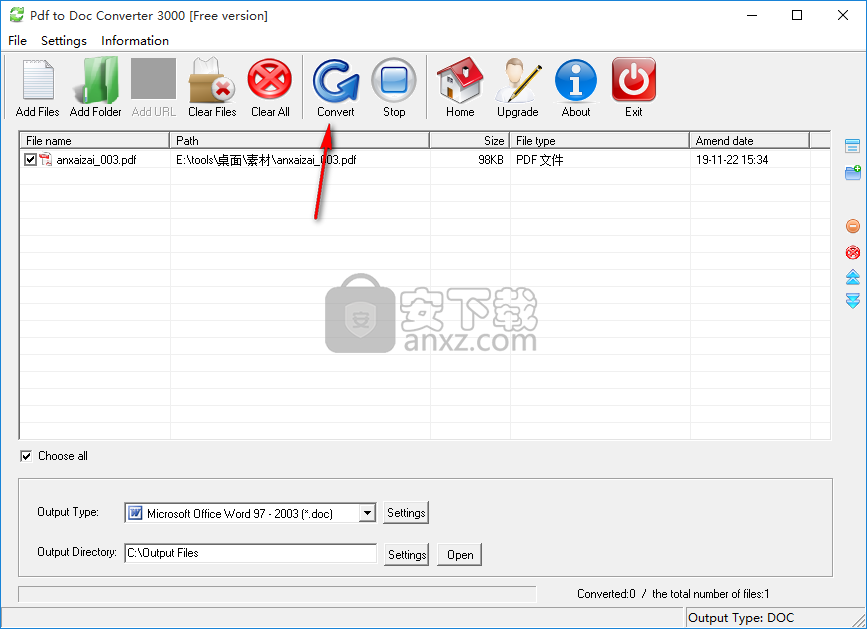Click the Output Type: DOC status entry

pos(741,618)
